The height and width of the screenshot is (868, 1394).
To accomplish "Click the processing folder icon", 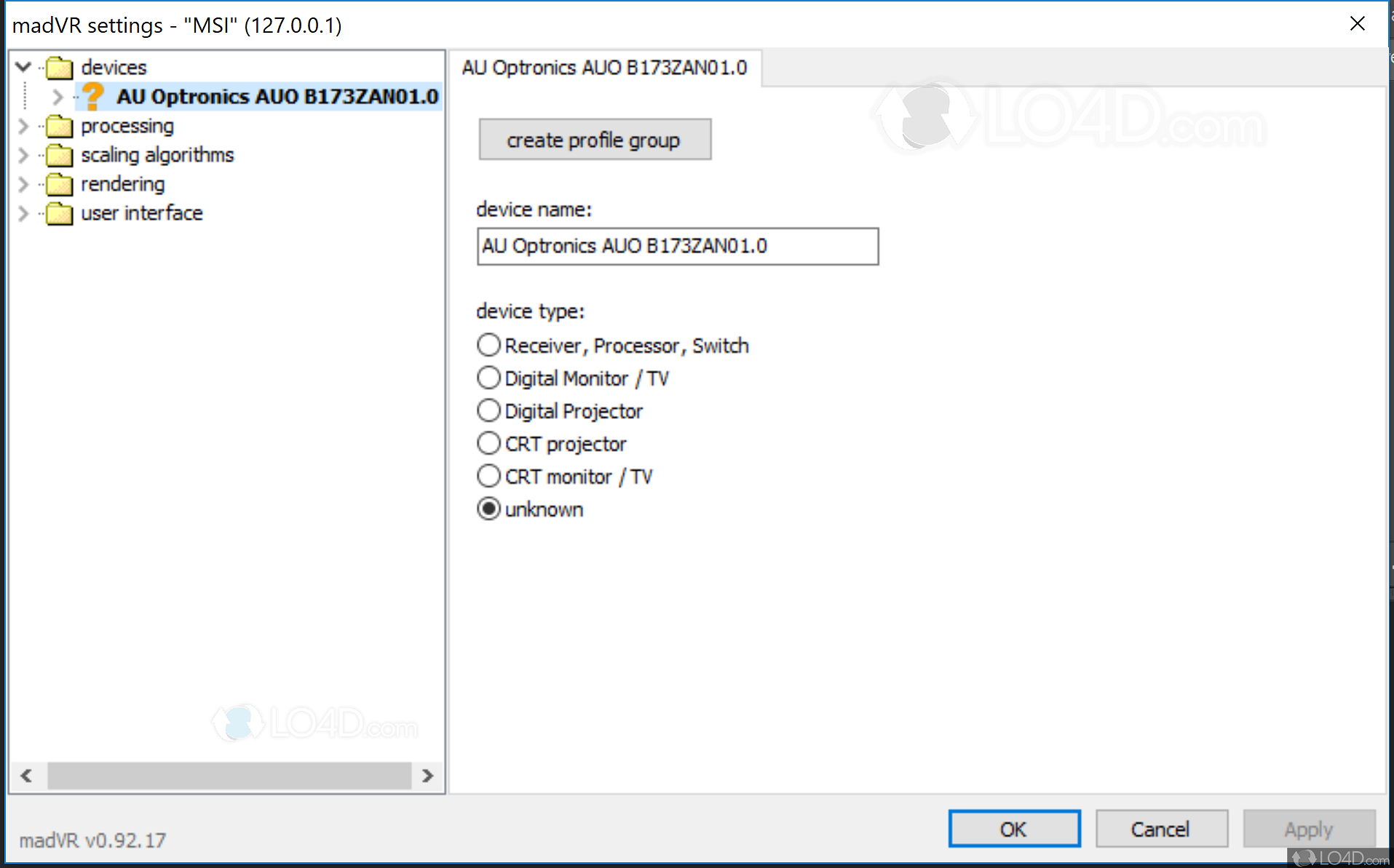I will (x=60, y=126).
